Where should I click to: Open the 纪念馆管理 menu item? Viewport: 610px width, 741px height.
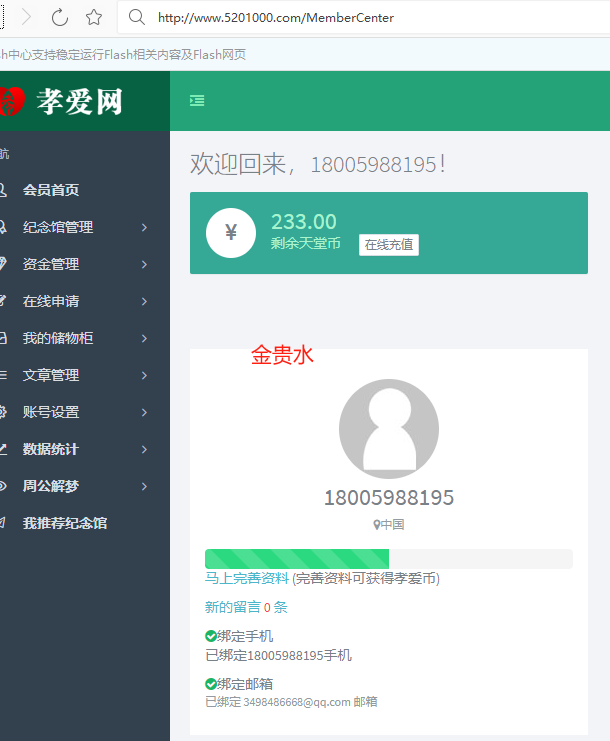[x=58, y=227]
